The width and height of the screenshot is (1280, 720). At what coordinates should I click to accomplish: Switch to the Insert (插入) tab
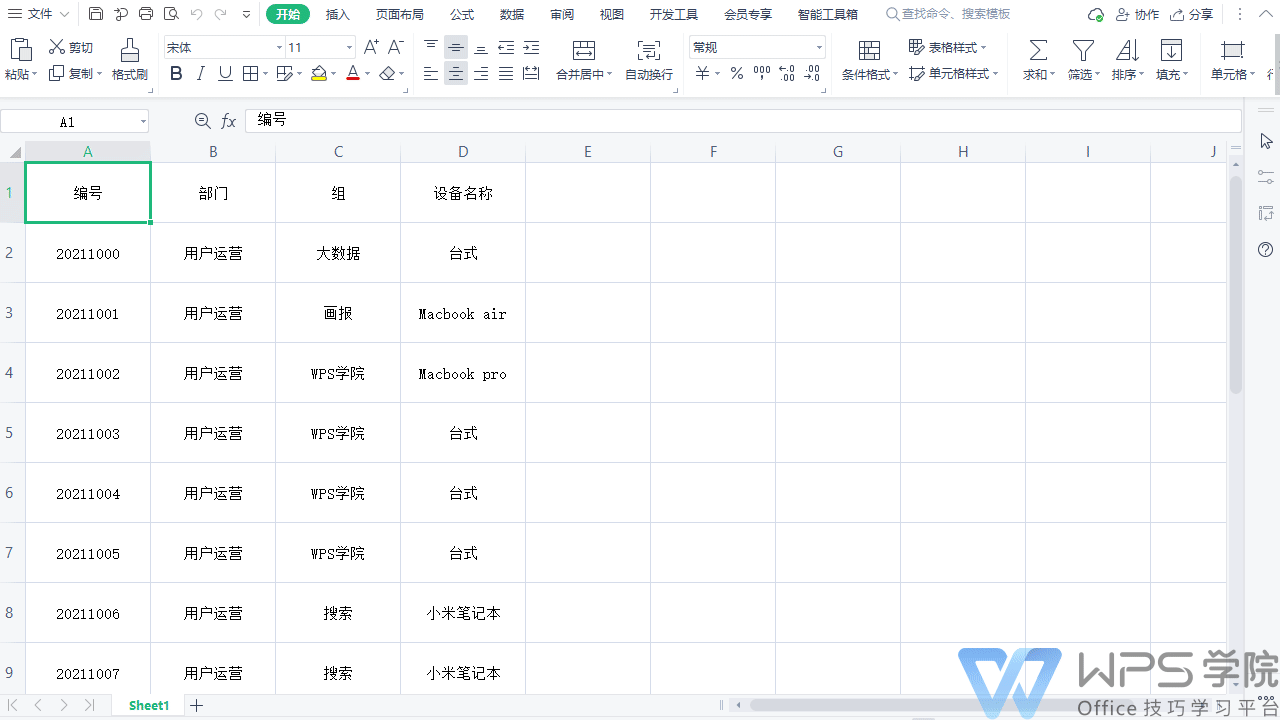point(338,14)
